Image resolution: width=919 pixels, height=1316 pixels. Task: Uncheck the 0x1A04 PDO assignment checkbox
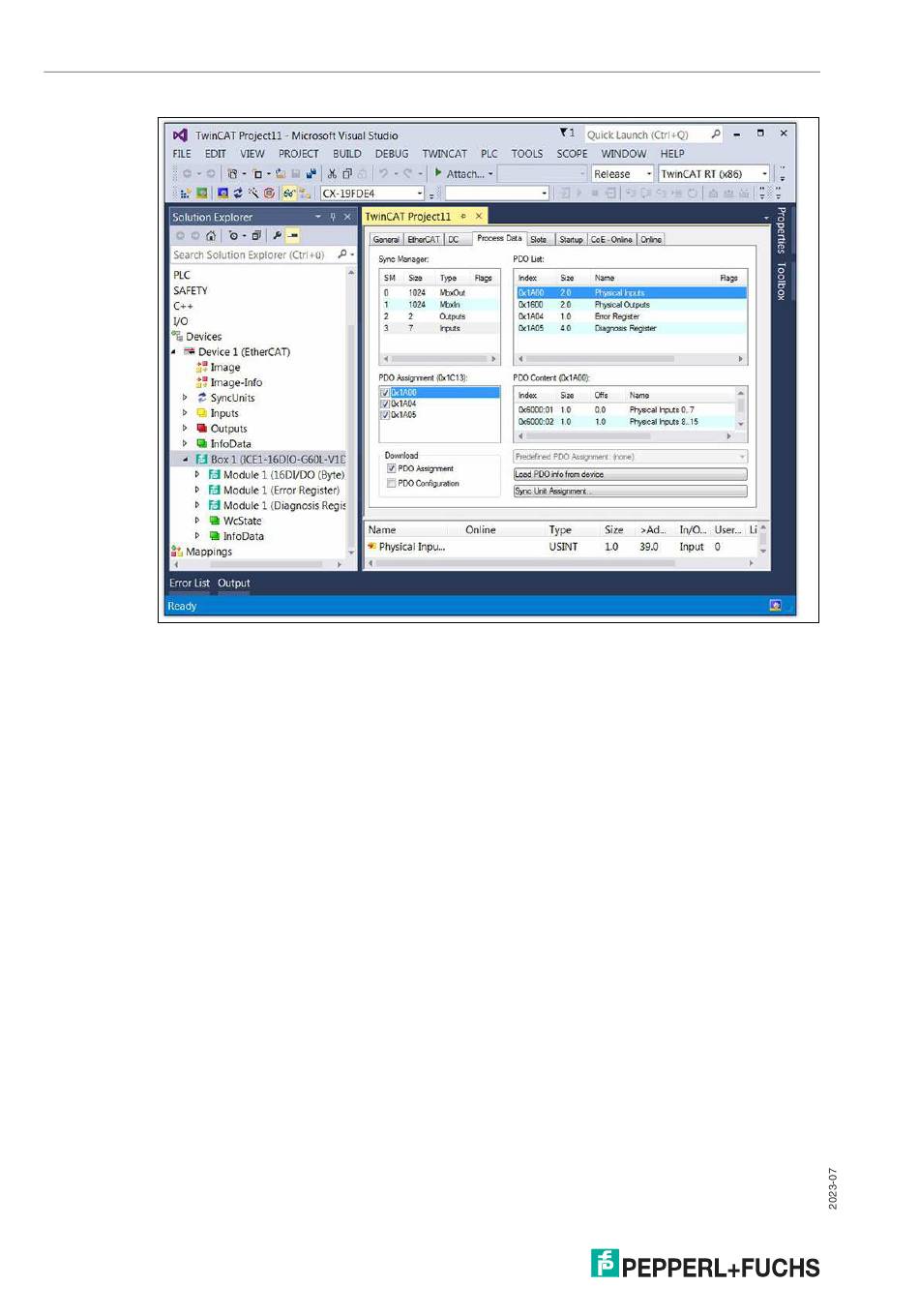(385, 404)
